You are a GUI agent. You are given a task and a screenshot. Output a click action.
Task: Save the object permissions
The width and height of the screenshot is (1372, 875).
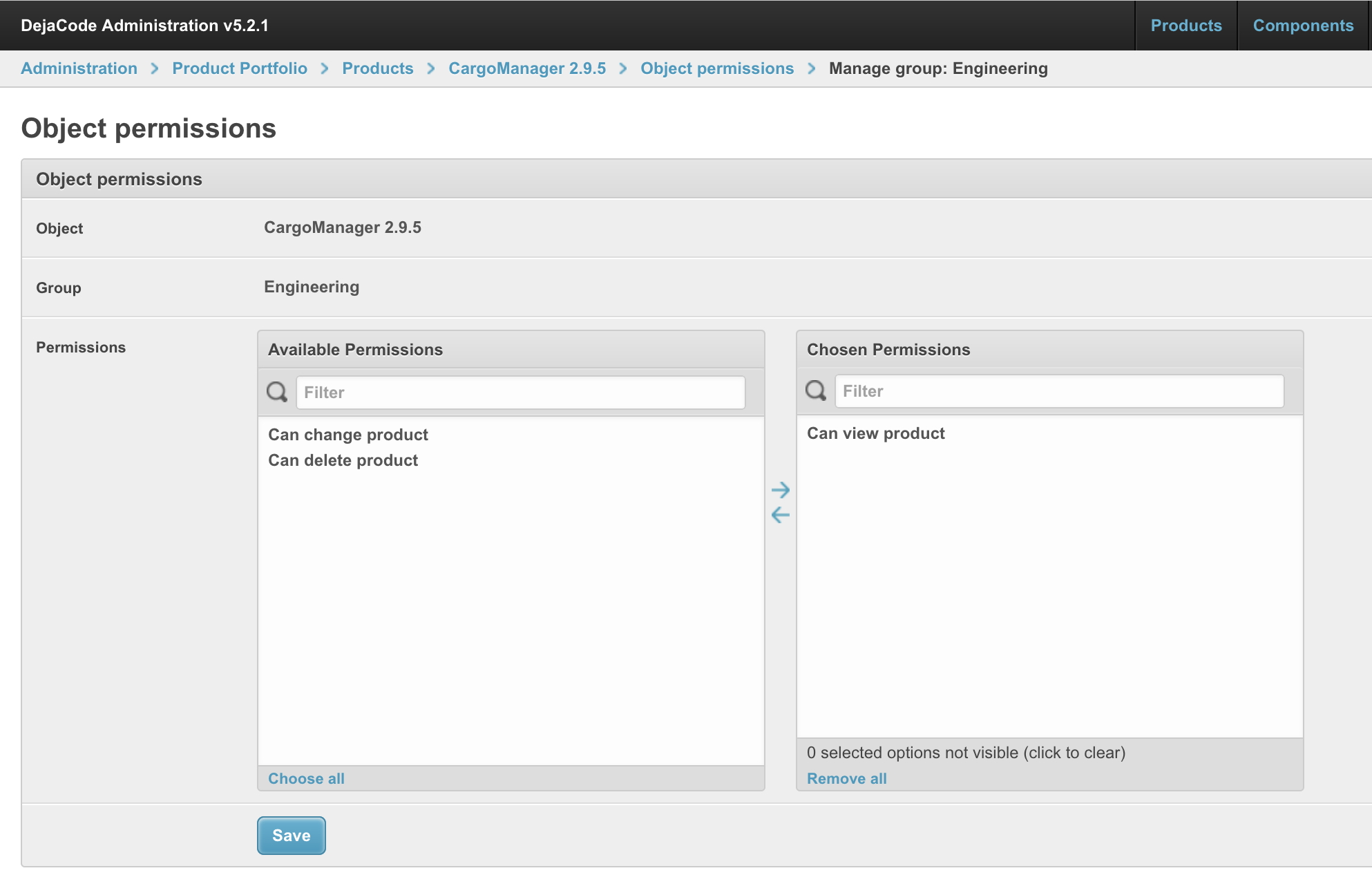292,836
